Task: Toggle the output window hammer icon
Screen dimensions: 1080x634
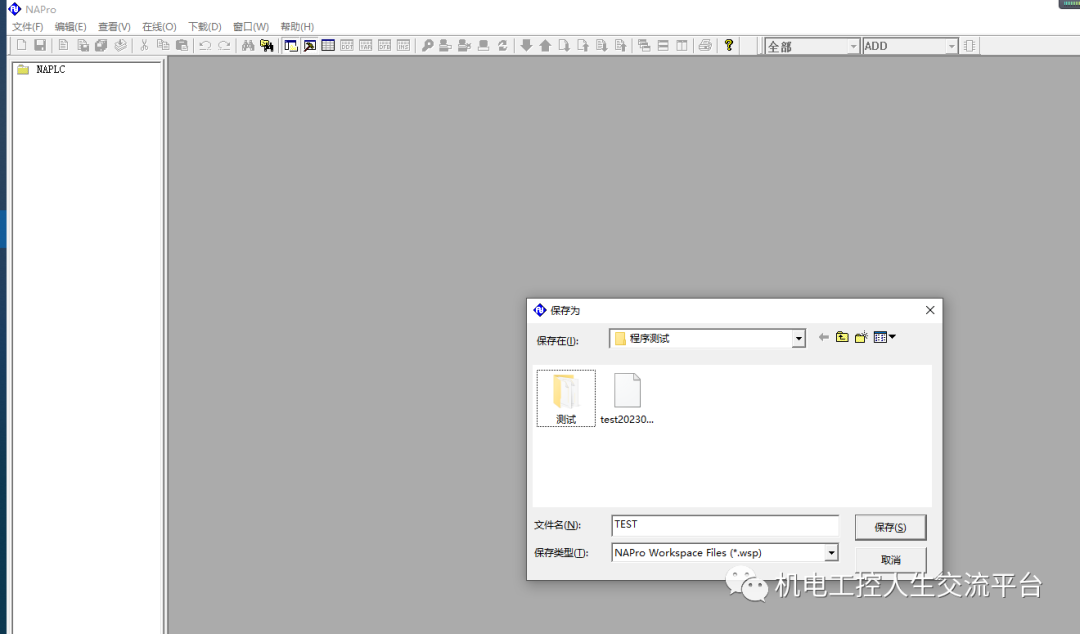Action: coord(310,45)
